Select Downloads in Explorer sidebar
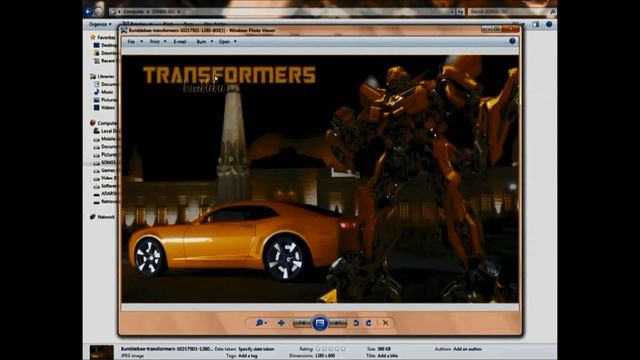The image size is (640, 360). point(106,53)
